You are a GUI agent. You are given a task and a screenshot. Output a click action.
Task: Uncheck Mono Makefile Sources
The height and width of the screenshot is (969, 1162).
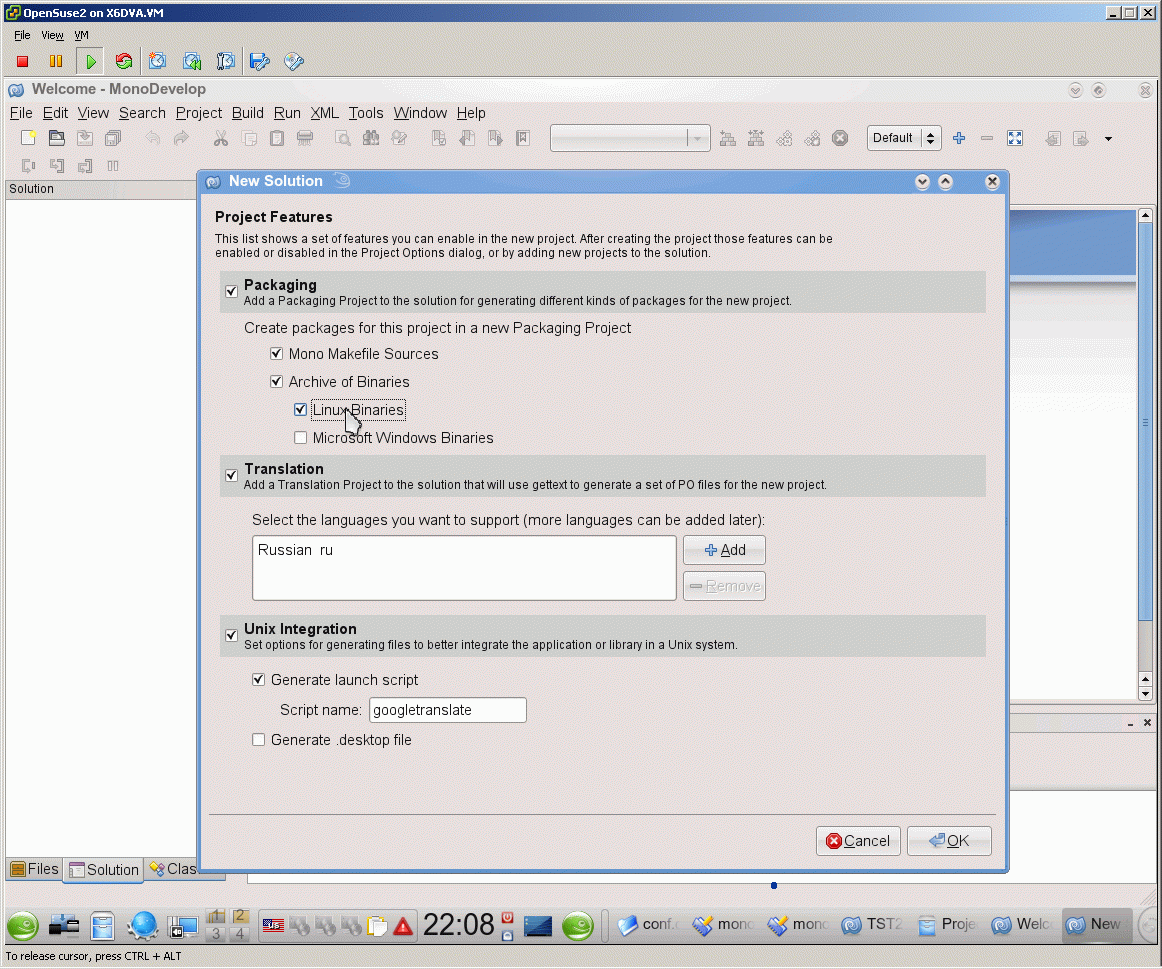[276, 353]
